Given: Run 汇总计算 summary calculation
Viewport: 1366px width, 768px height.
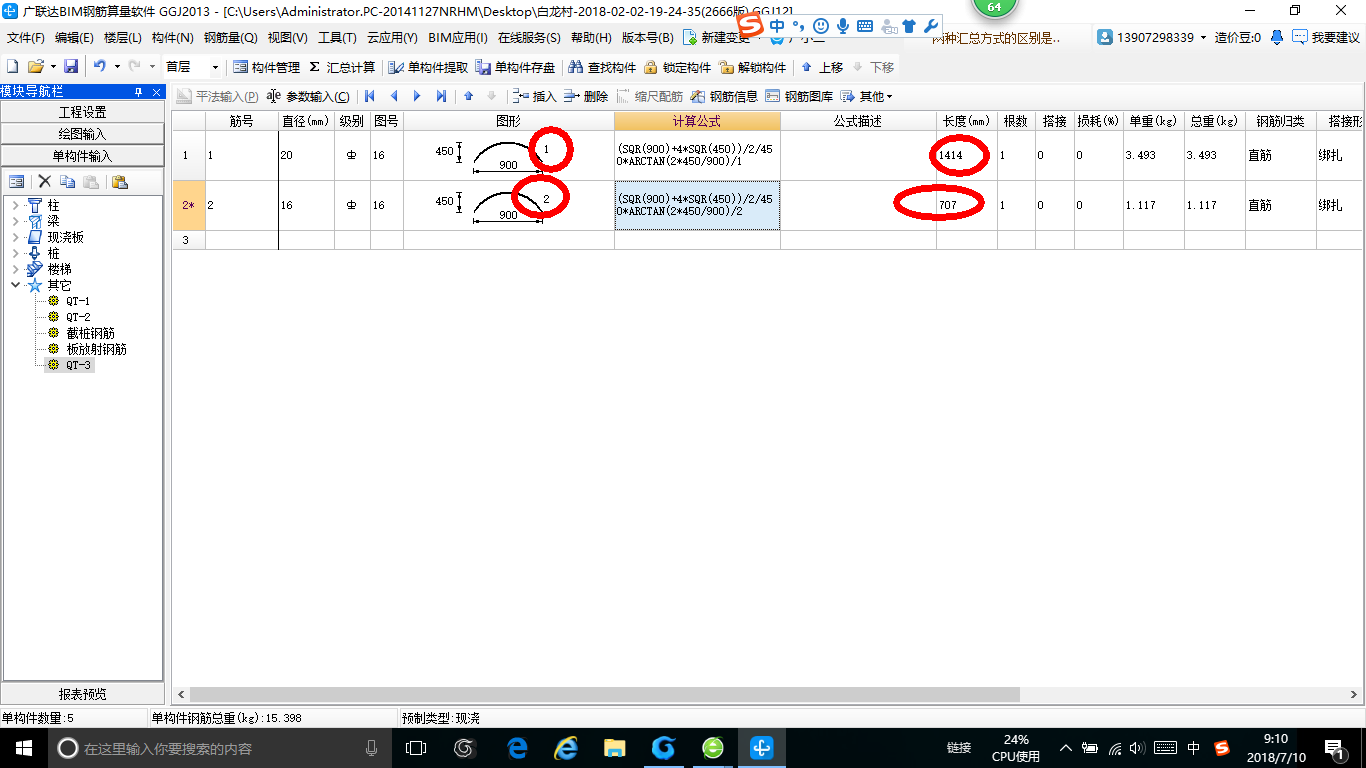Looking at the screenshot, I should coord(342,67).
